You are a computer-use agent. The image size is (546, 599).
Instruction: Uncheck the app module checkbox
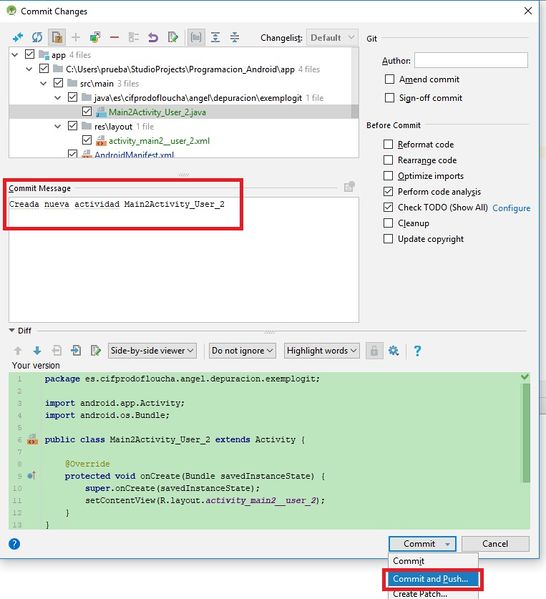tap(30, 54)
